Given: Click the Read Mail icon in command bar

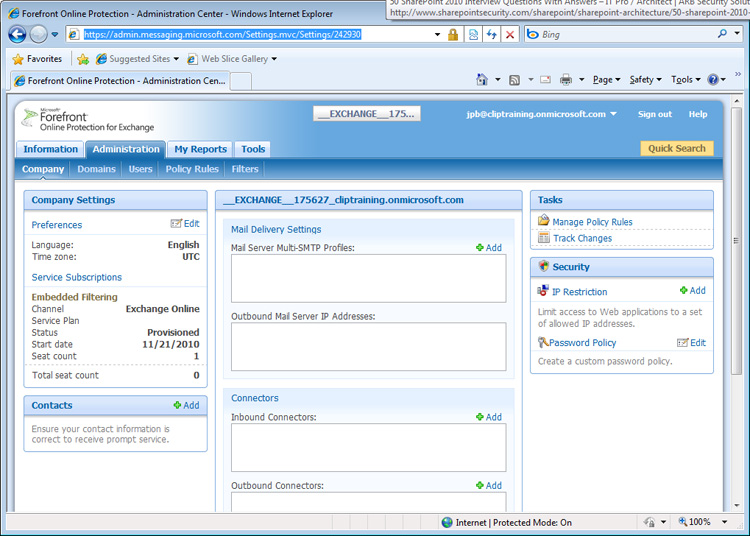Looking at the screenshot, I should (x=545, y=80).
